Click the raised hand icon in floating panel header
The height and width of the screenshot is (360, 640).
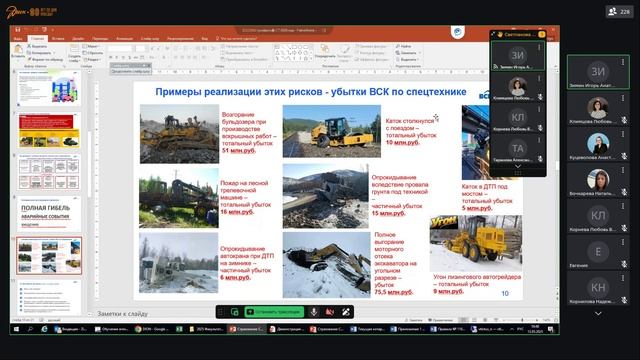pyautogui.click(x=500, y=34)
